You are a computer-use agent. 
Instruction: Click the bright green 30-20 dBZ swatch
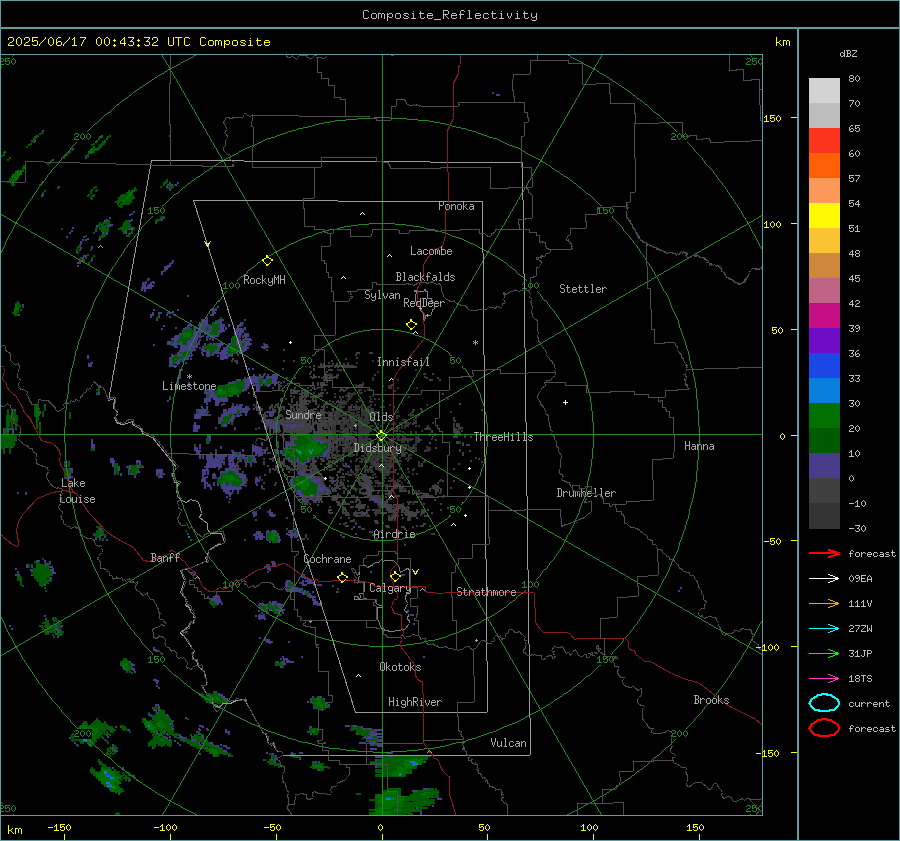[824, 416]
